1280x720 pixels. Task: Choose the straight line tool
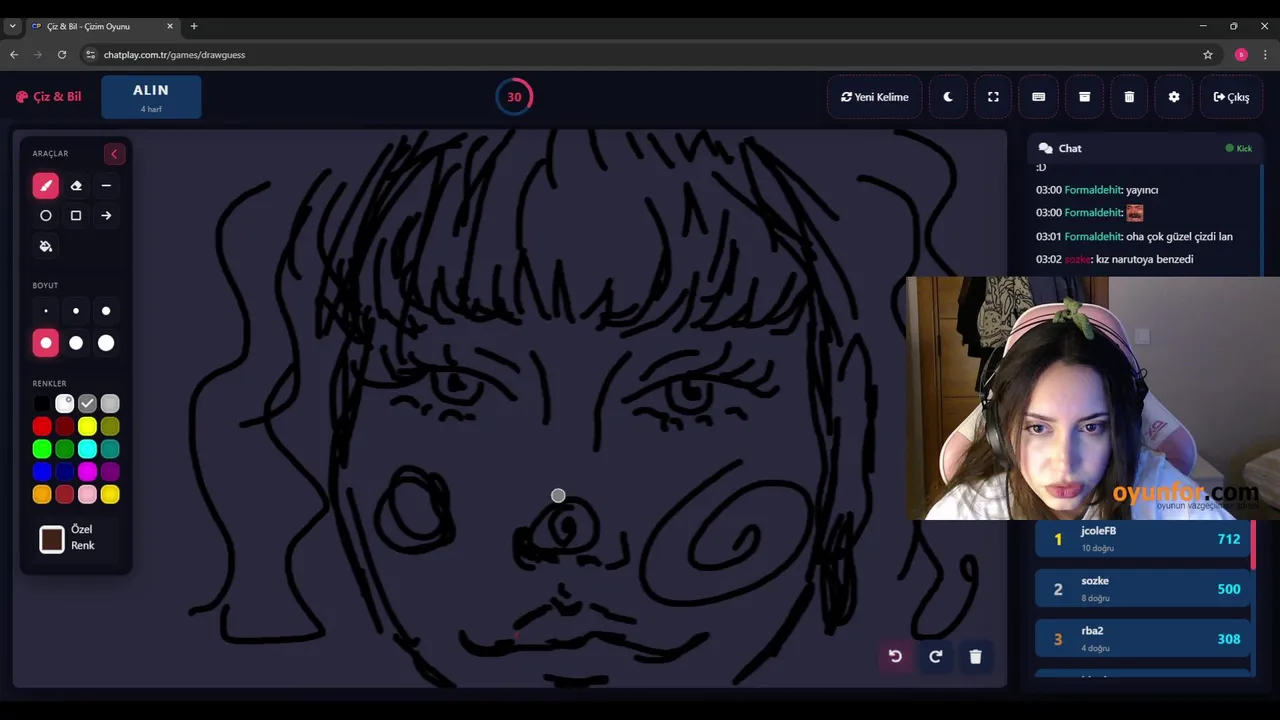106,186
